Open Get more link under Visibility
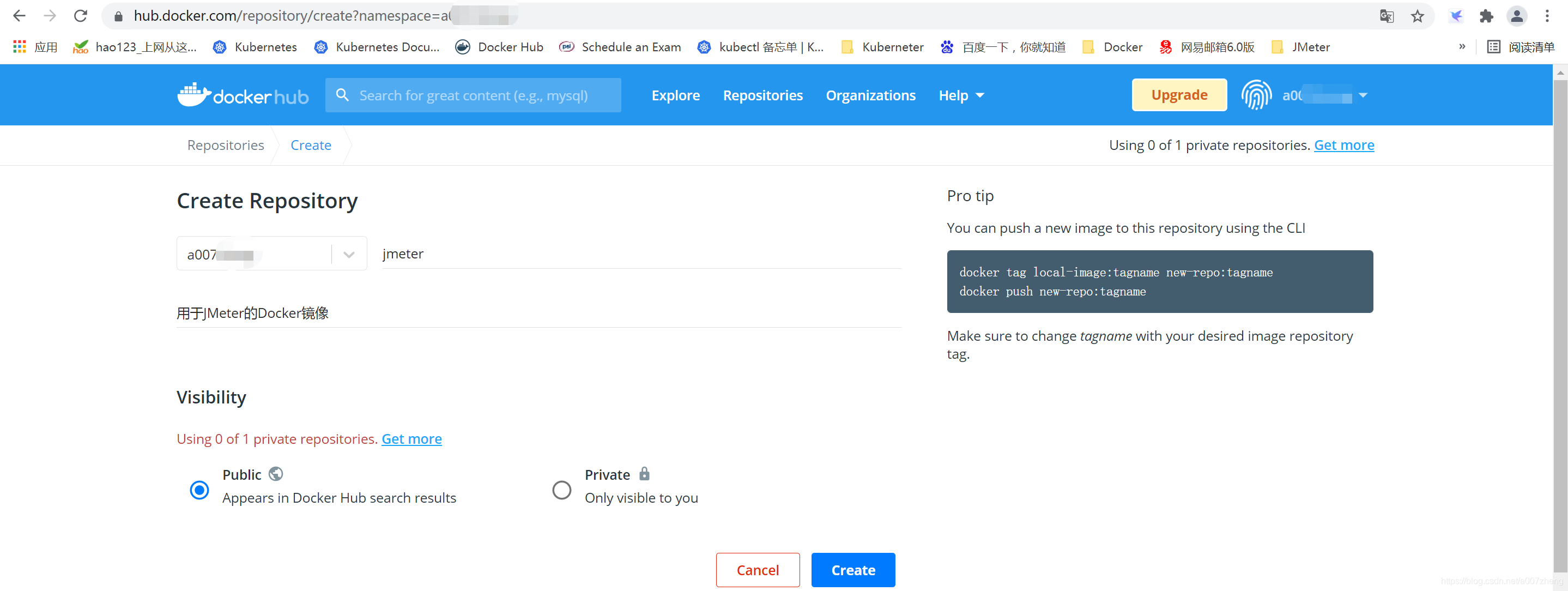 (411, 439)
